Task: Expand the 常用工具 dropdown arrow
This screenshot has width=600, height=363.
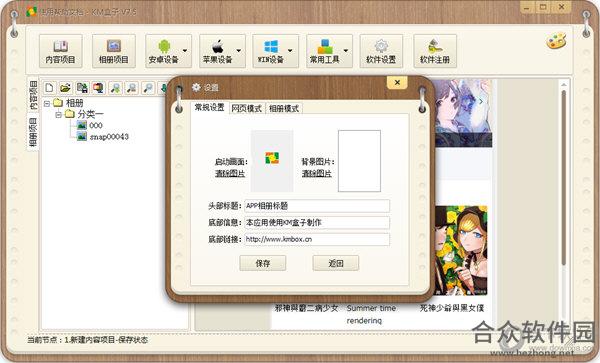Action: click(x=346, y=50)
